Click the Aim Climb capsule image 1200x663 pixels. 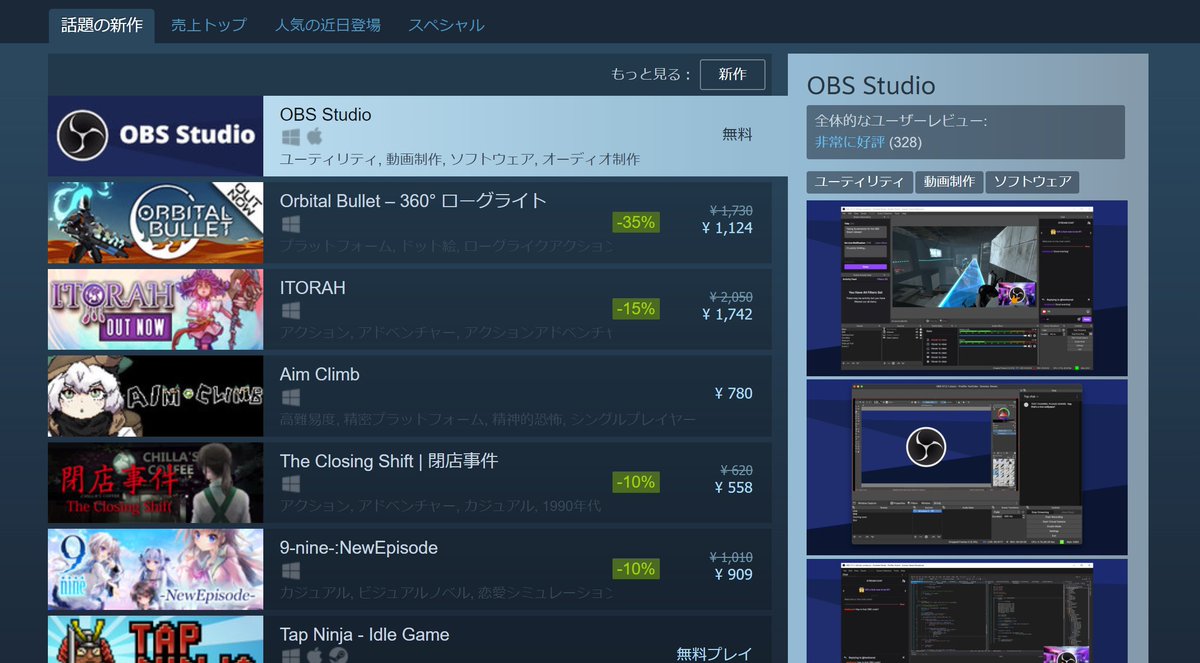[x=156, y=396]
